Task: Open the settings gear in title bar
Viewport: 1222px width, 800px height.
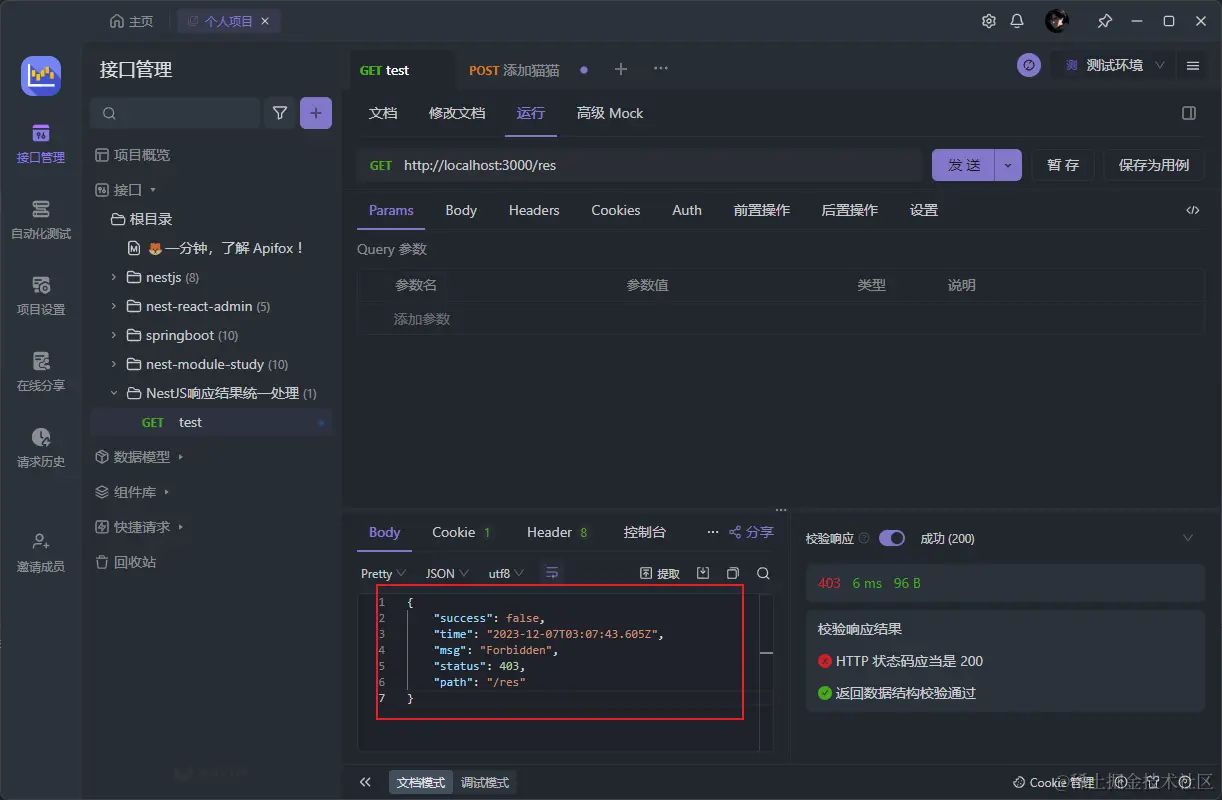Action: pos(989,21)
